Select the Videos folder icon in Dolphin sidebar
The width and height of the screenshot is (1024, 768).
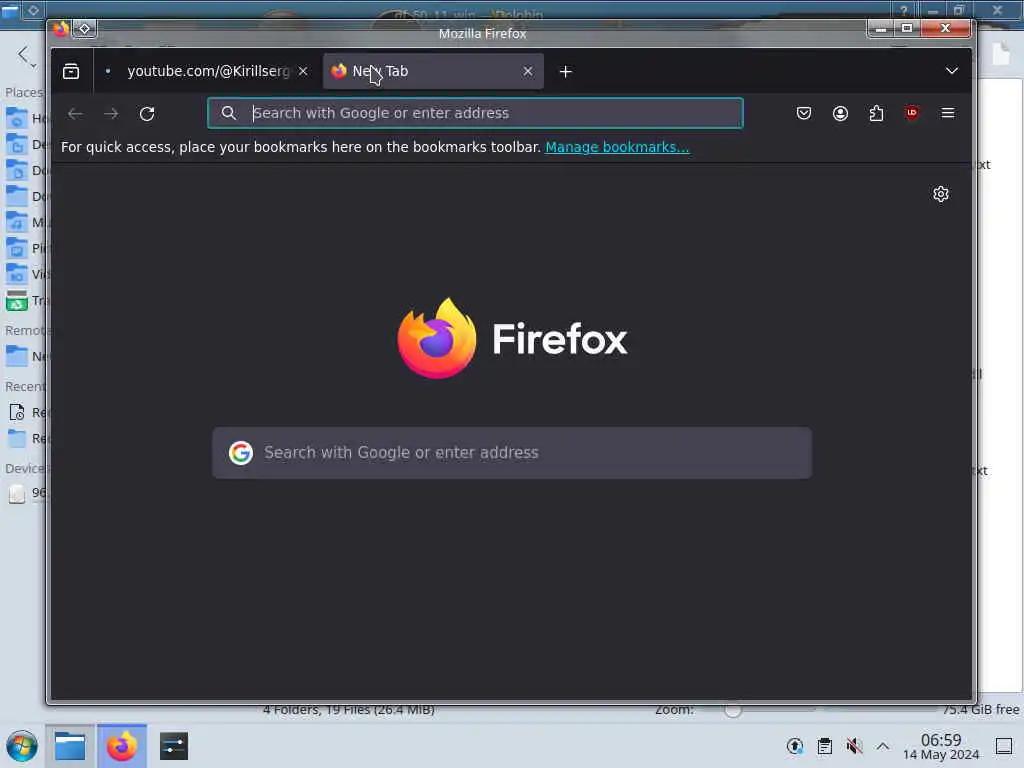16,274
